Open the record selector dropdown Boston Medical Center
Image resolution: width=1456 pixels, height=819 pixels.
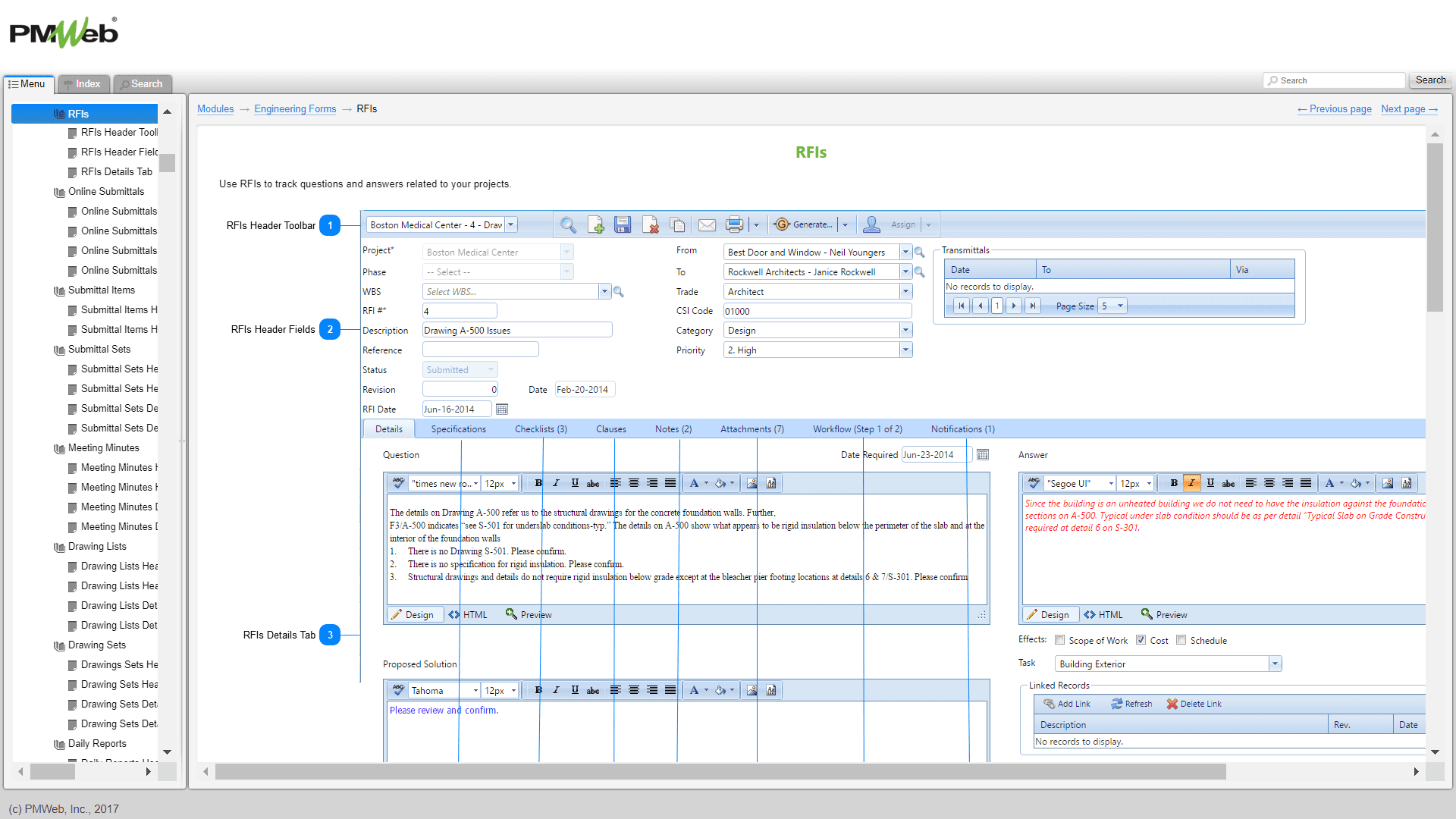[x=511, y=225]
